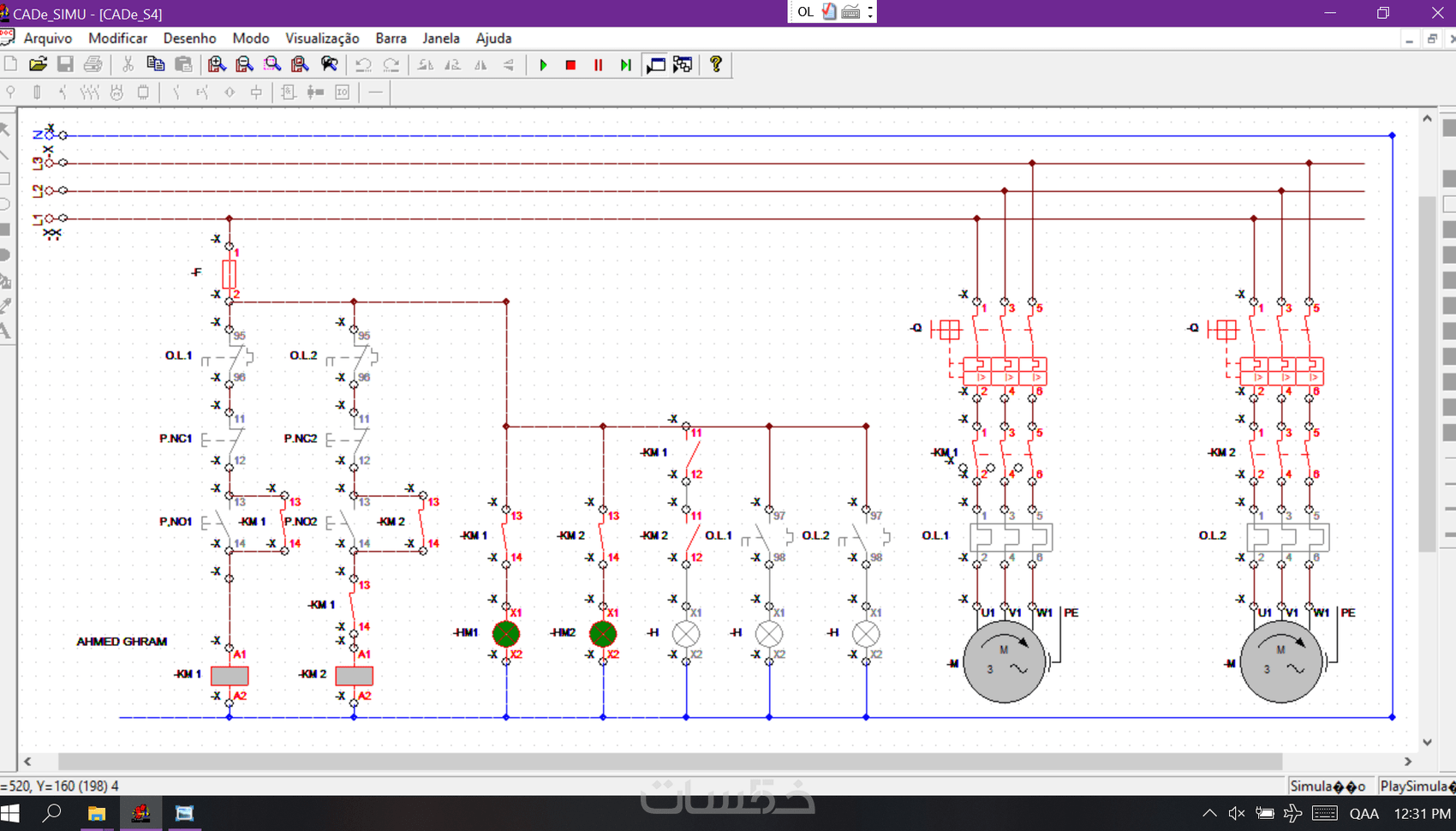Cut selection with the scissors icon
This screenshot has width=1456, height=831.
coord(128,64)
